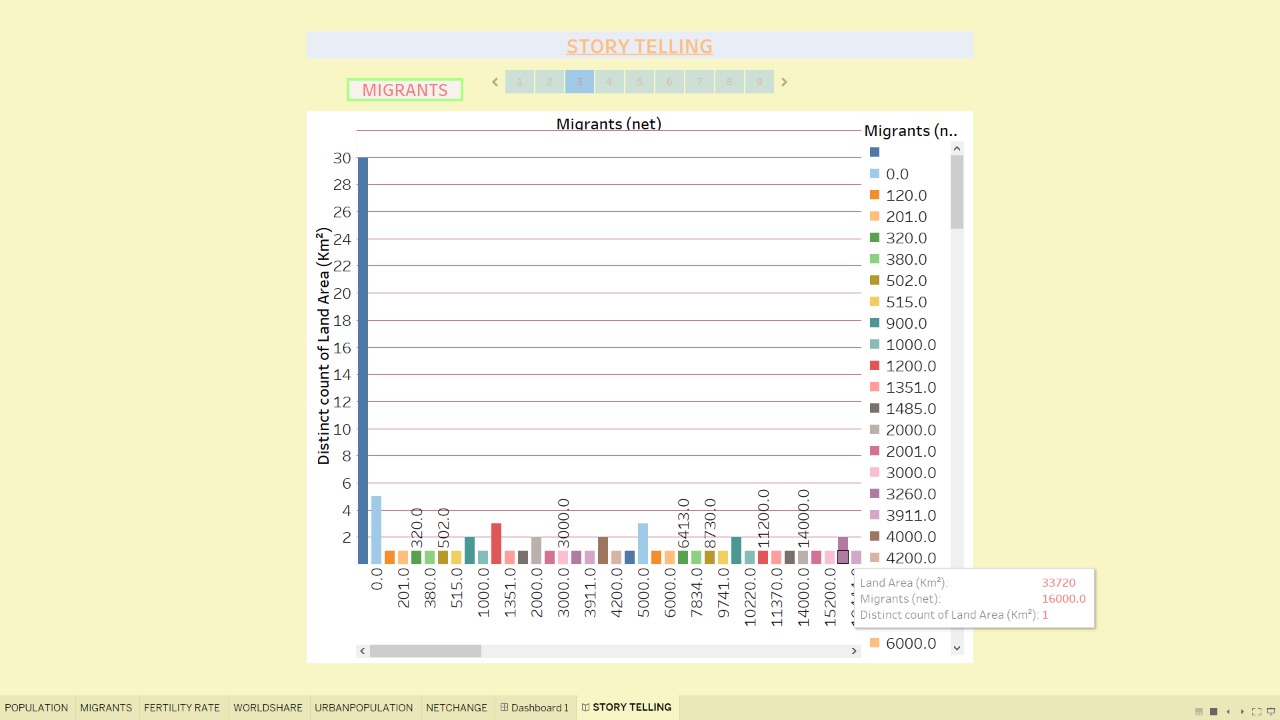This screenshot has width=1280, height=720.
Task: Chart horizontal scrollbar left arrow
Action: [x=362, y=651]
